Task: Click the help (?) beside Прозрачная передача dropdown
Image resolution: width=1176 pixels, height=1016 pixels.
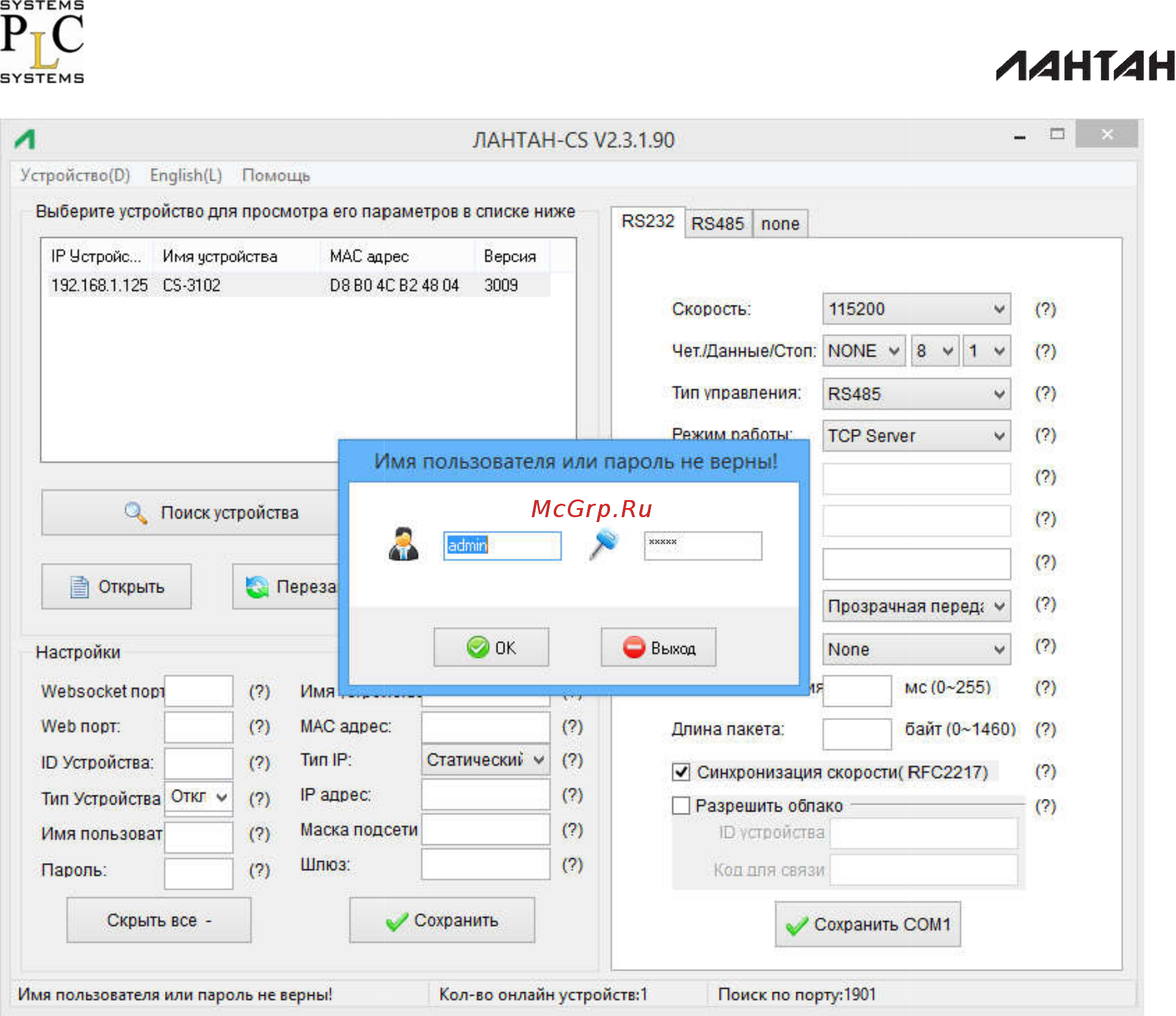Action: [x=1045, y=604]
